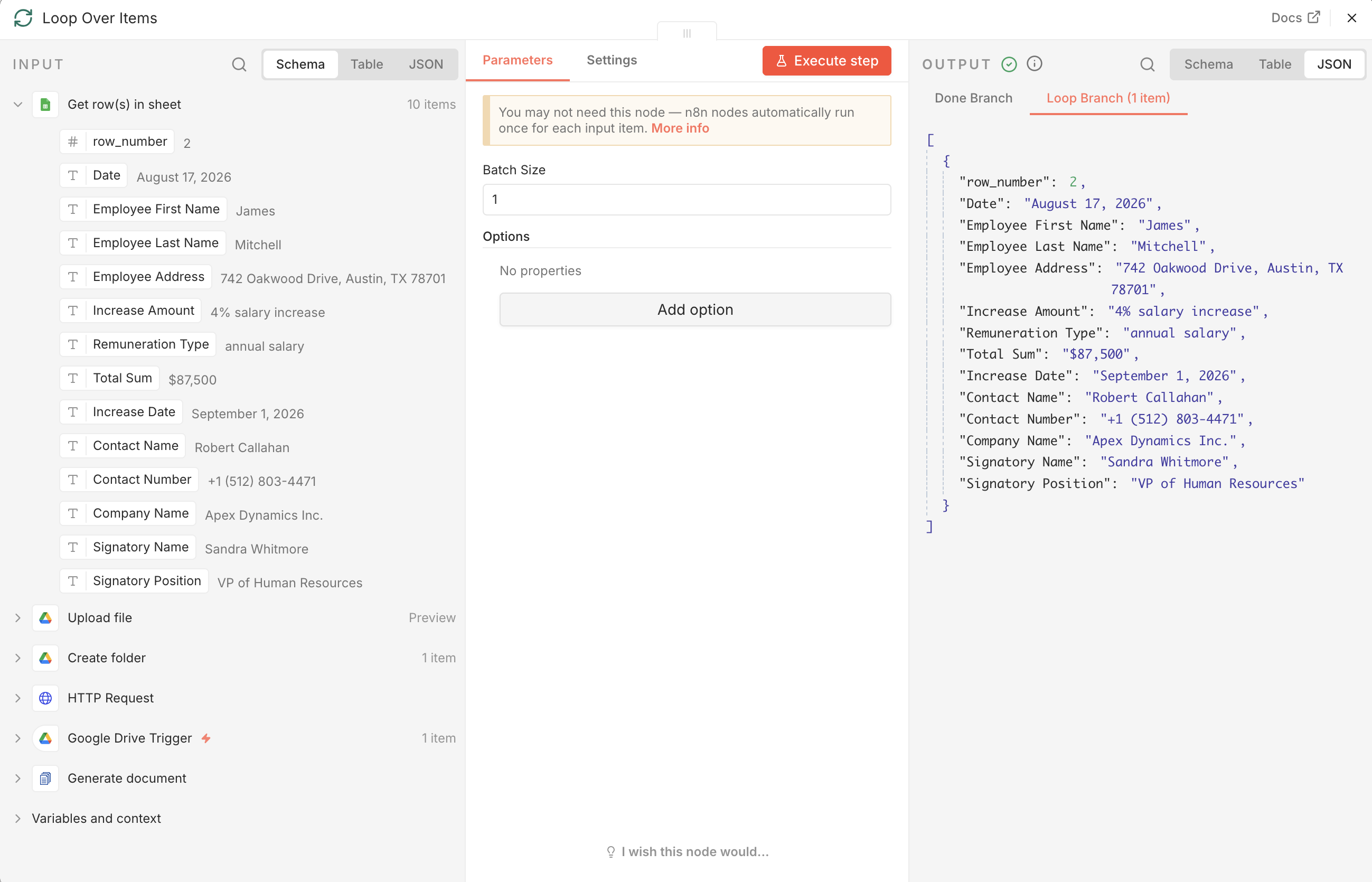
Task: Click the globe icon beside HTTP Request
Action: [45, 698]
